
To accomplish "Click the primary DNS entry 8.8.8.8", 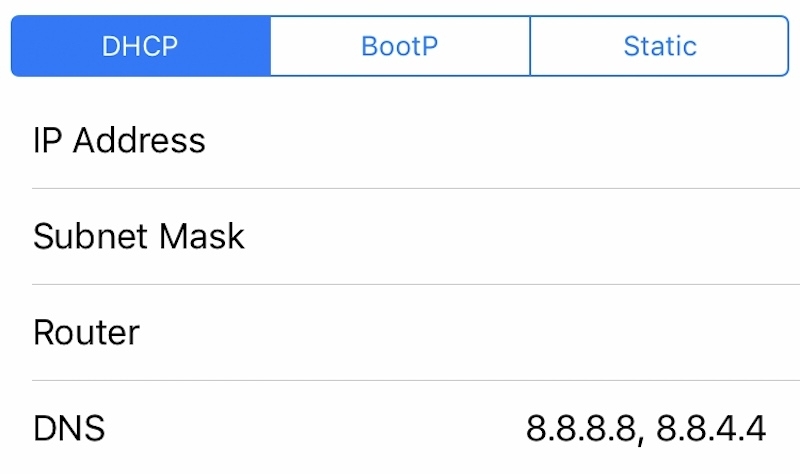I will (580, 429).
